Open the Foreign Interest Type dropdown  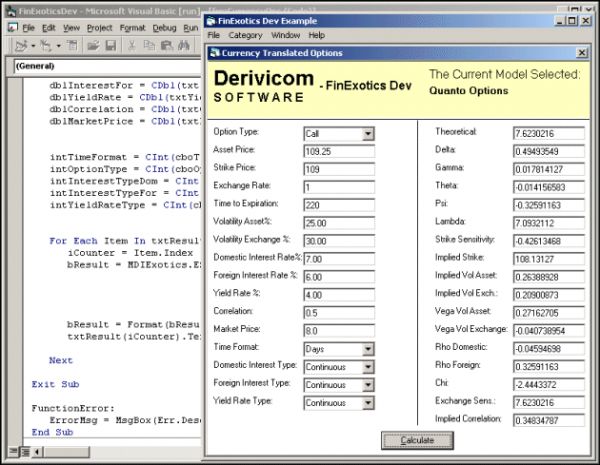pos(368,385)
